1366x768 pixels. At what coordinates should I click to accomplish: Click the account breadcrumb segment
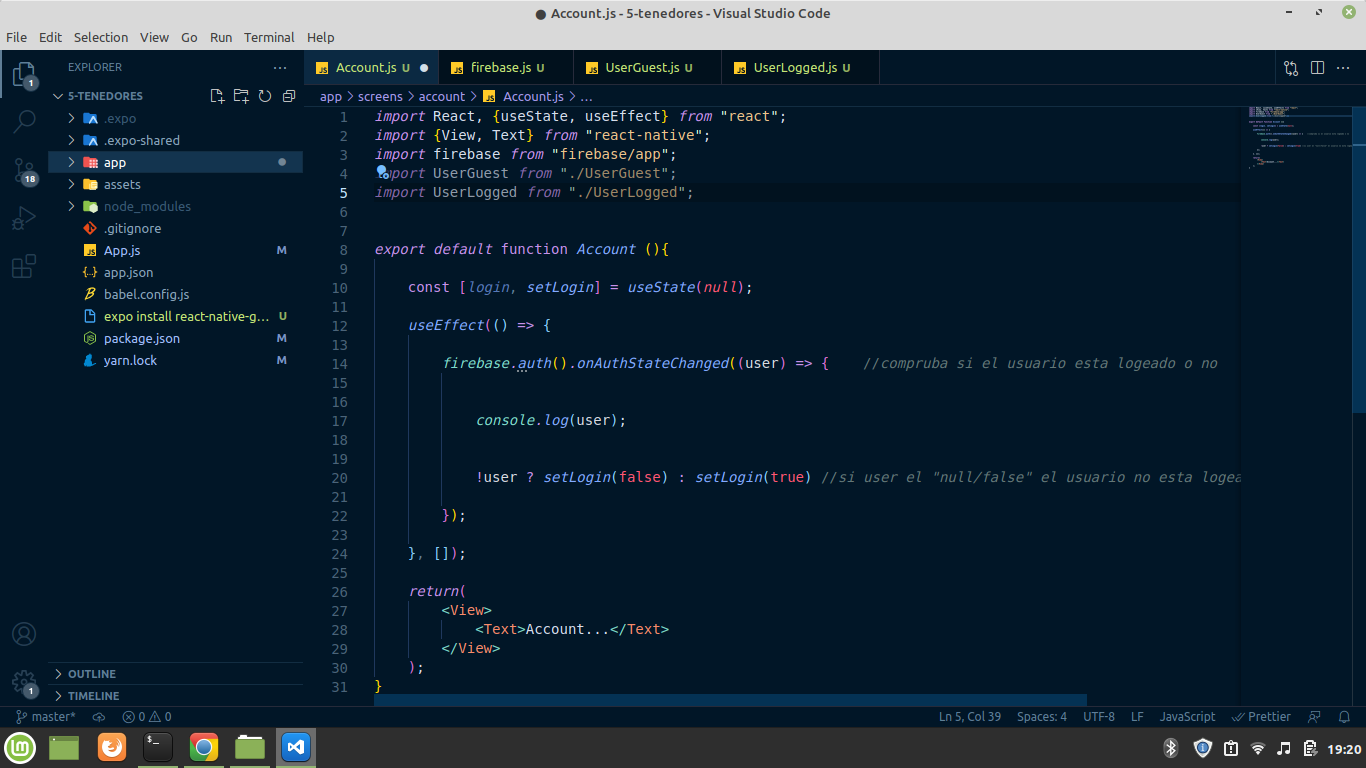click(x=441, y=97)
